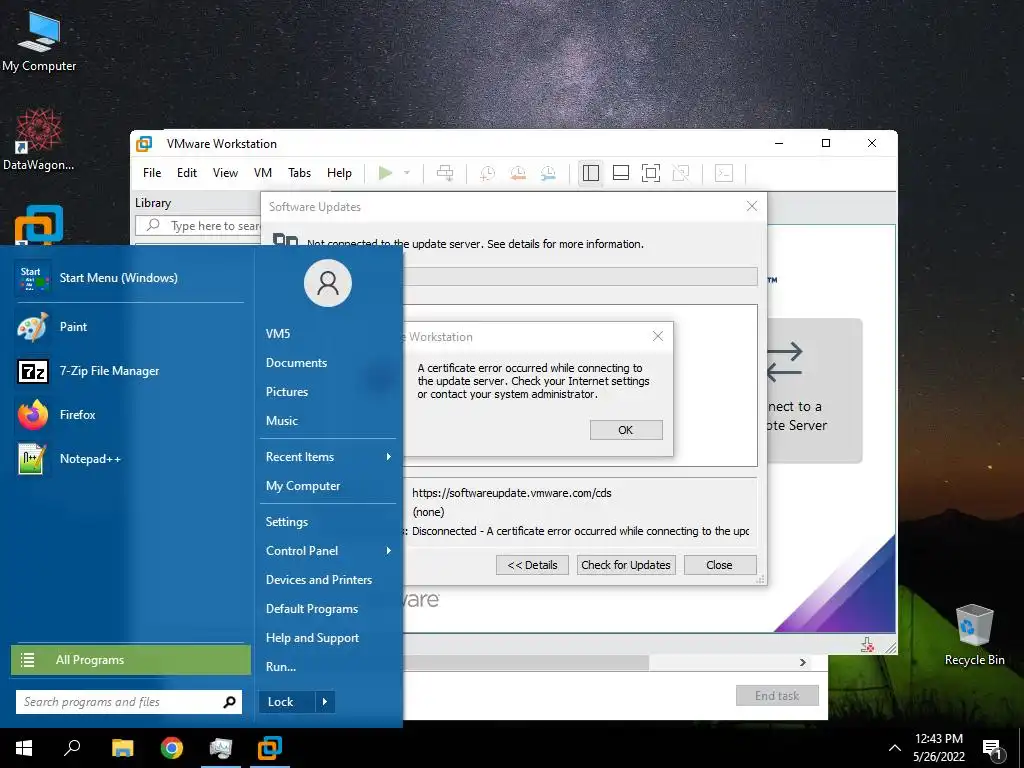This screenshot has width=1024, height=768.
Task: Switch to VMware Workstation taskbar icon
Action: [x=270, y=748]
